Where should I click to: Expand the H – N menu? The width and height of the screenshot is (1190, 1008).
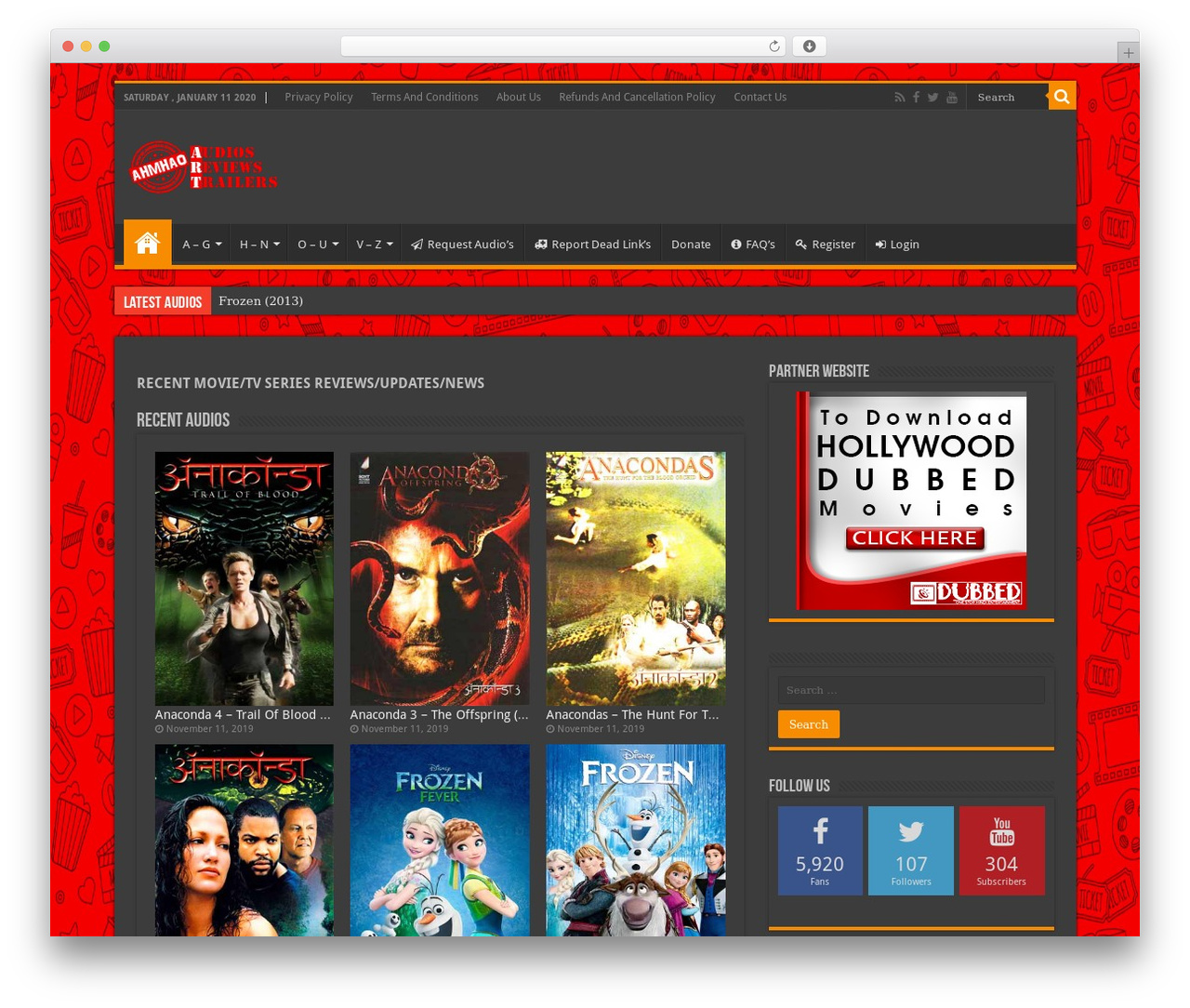(x=259, y=245)
